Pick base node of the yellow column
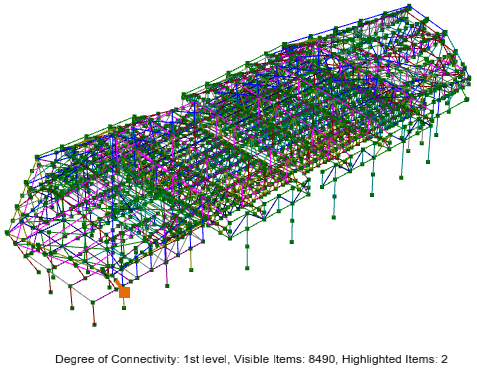 click(x=191, y=269)
